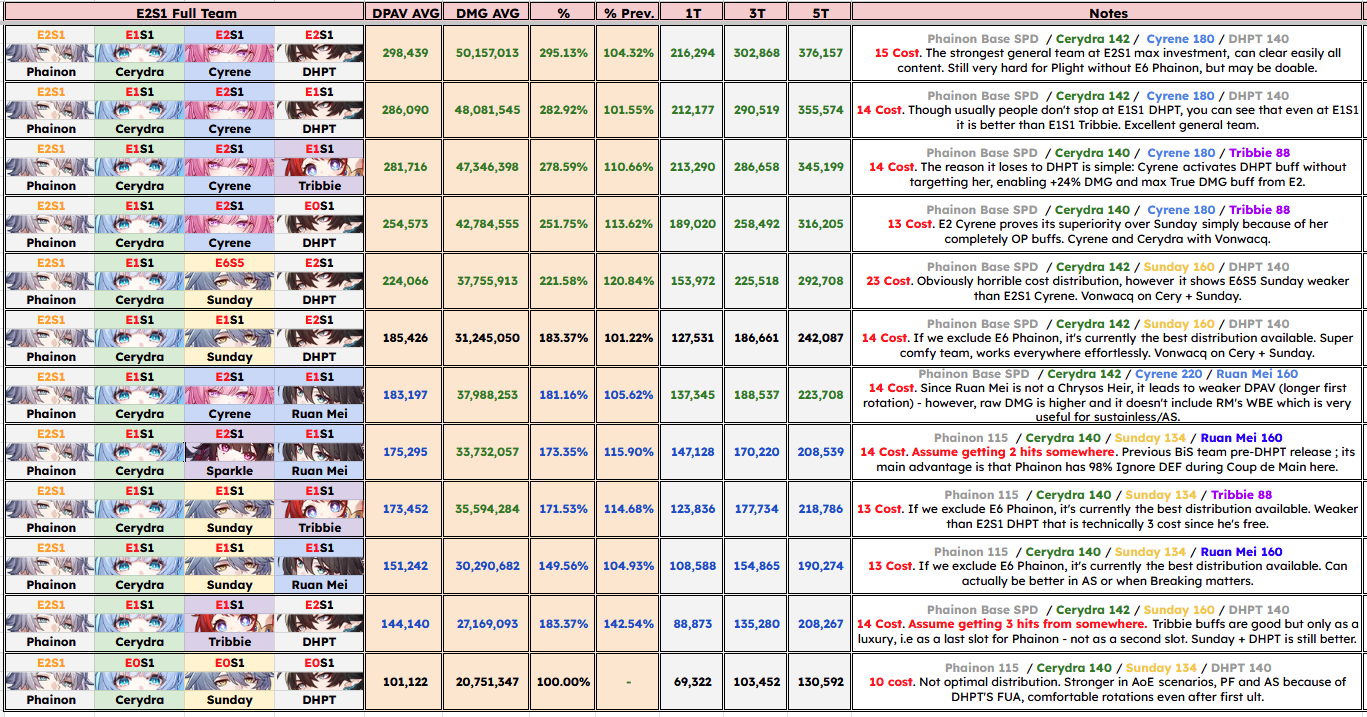Click Tribbie portrait in the 281,716 row
The width and height of the screenshot is (1367, 717).
[x=319, y=167]
